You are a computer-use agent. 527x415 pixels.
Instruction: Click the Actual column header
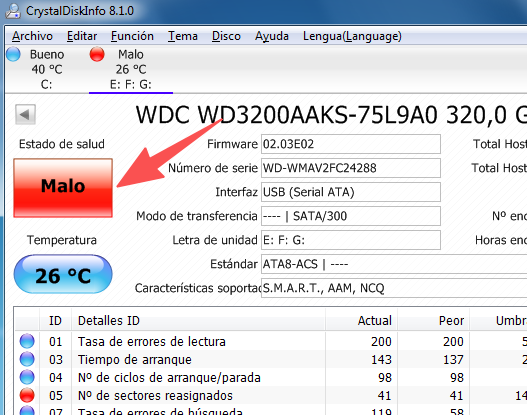click(x=361, y=320)
